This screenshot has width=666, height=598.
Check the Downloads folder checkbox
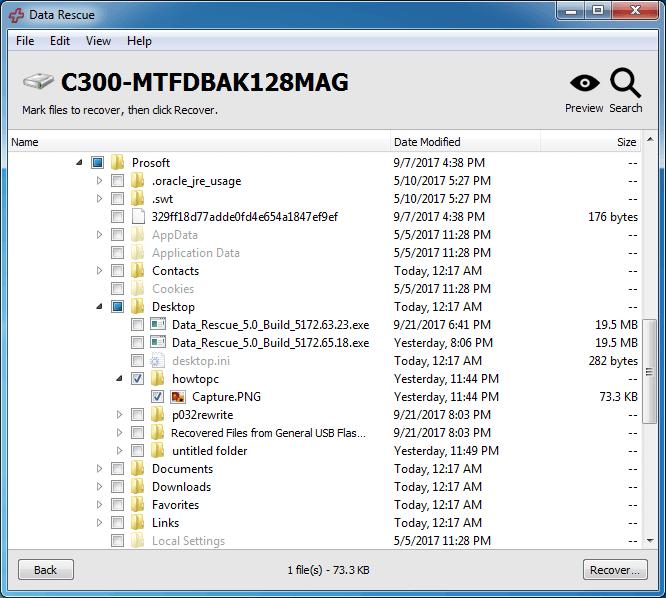pyautogui.click(x=117, y=487)
